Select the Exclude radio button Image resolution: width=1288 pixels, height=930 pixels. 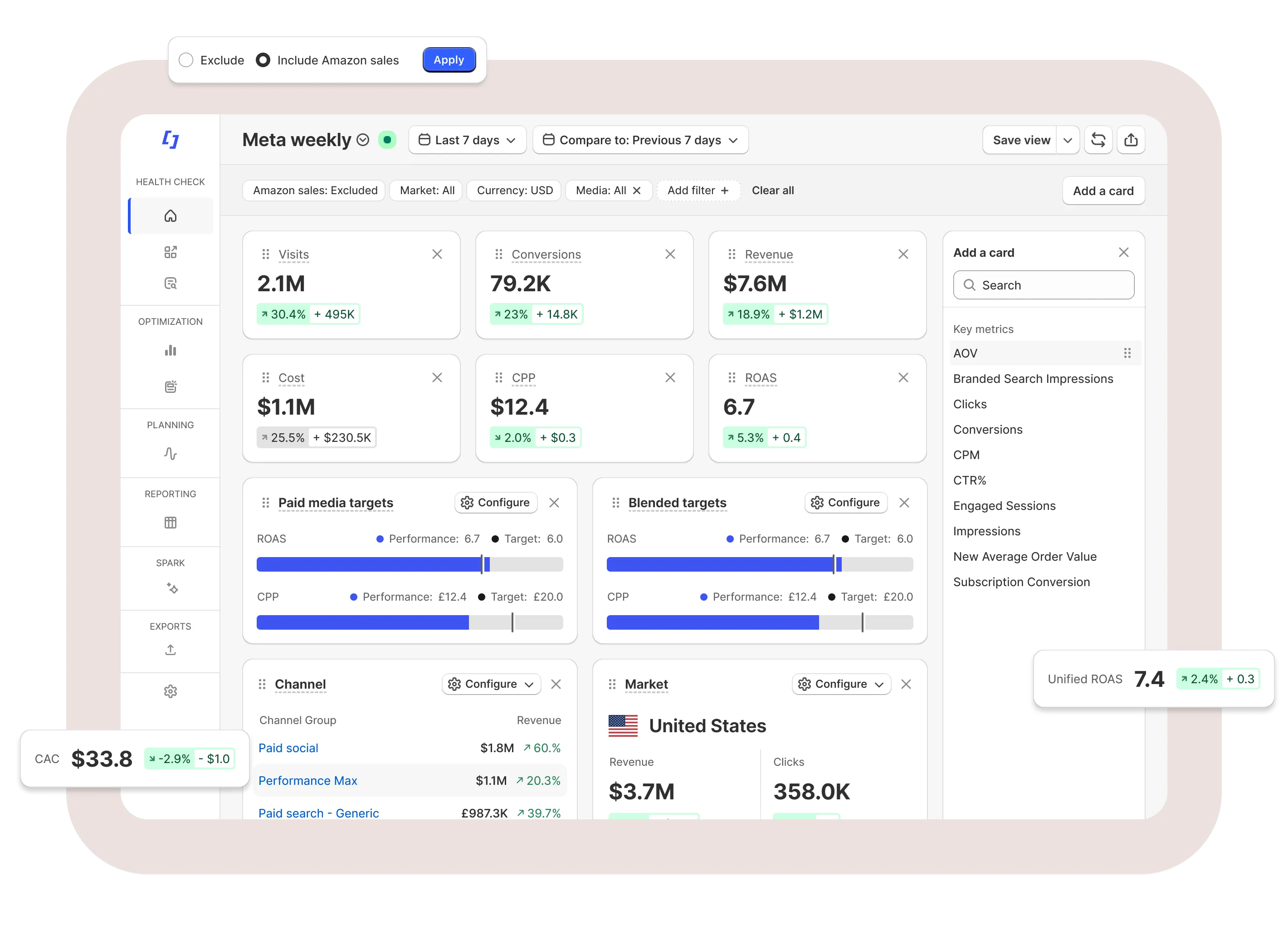[x=185, y=59]
